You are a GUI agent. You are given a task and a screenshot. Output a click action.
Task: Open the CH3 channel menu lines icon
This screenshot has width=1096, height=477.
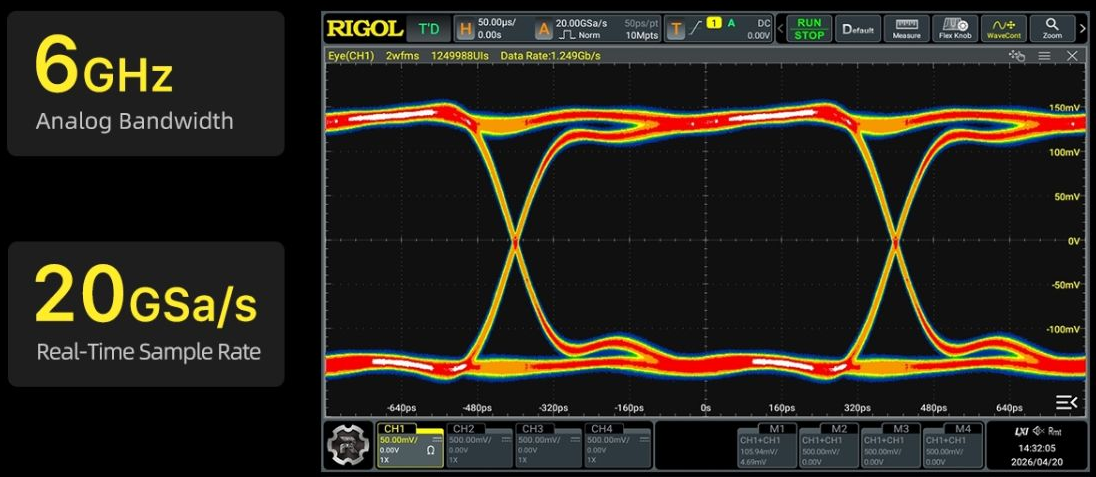tap(575, 439)
